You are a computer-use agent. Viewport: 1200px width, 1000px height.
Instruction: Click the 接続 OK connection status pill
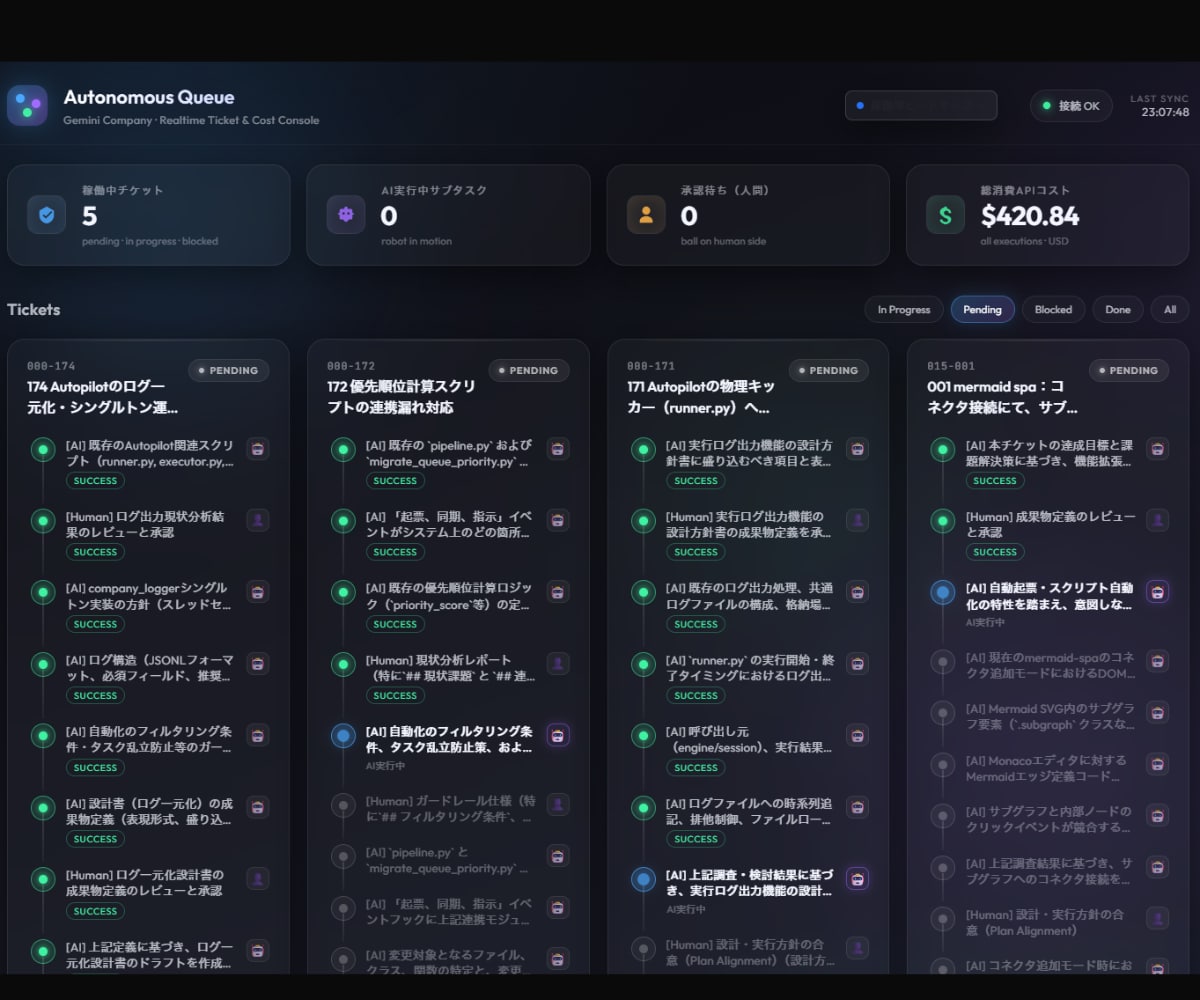pyautogui.click(x=1071, y=106)
